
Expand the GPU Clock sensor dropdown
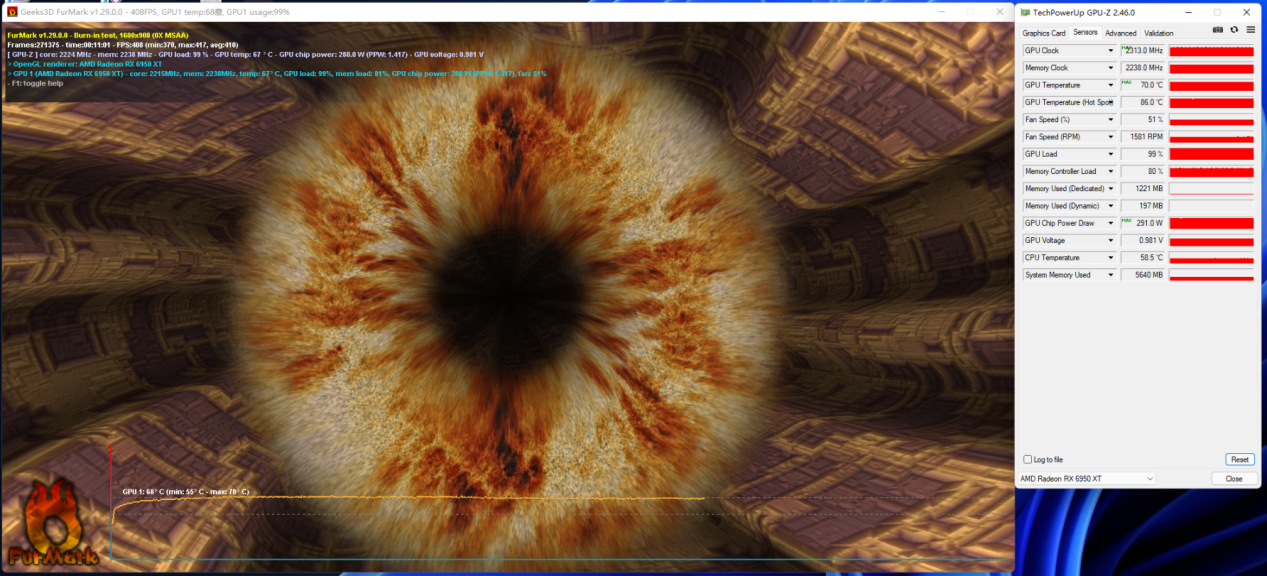1110,51
